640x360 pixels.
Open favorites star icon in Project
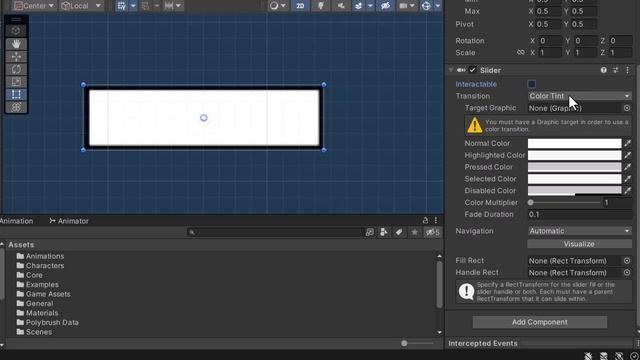click(414, 232)
